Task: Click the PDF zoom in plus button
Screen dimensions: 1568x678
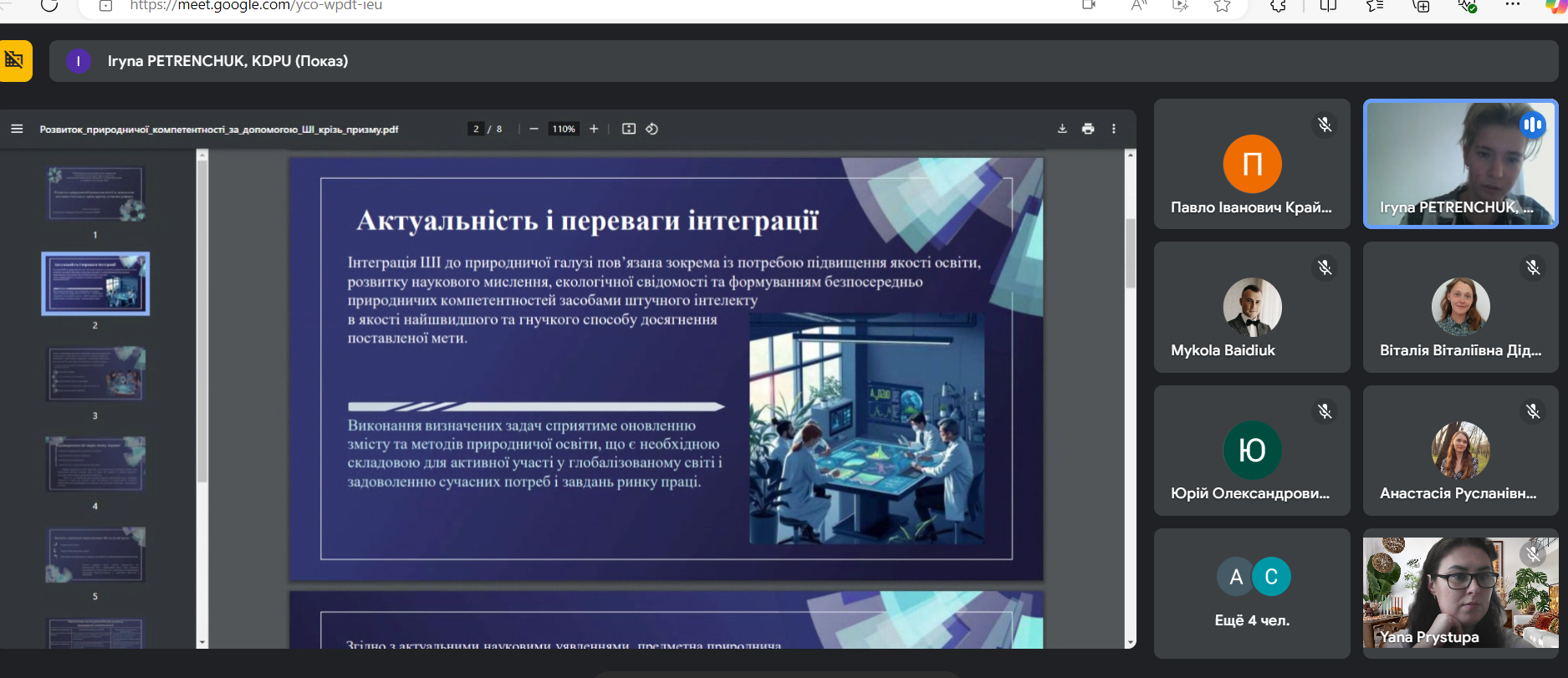Action: tap(594, 129)
